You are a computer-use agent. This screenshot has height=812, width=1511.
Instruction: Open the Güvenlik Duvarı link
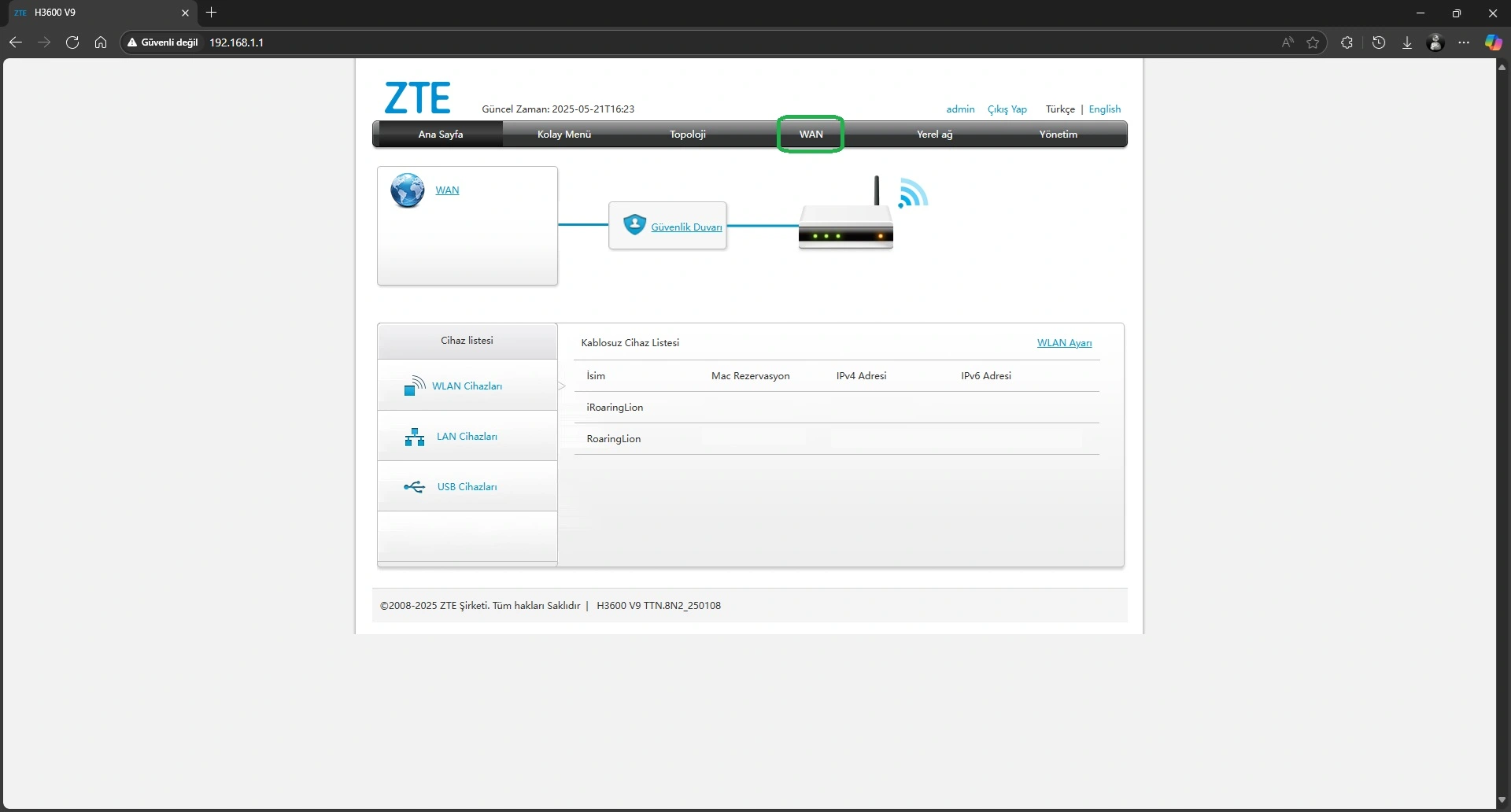coord(686,227)
